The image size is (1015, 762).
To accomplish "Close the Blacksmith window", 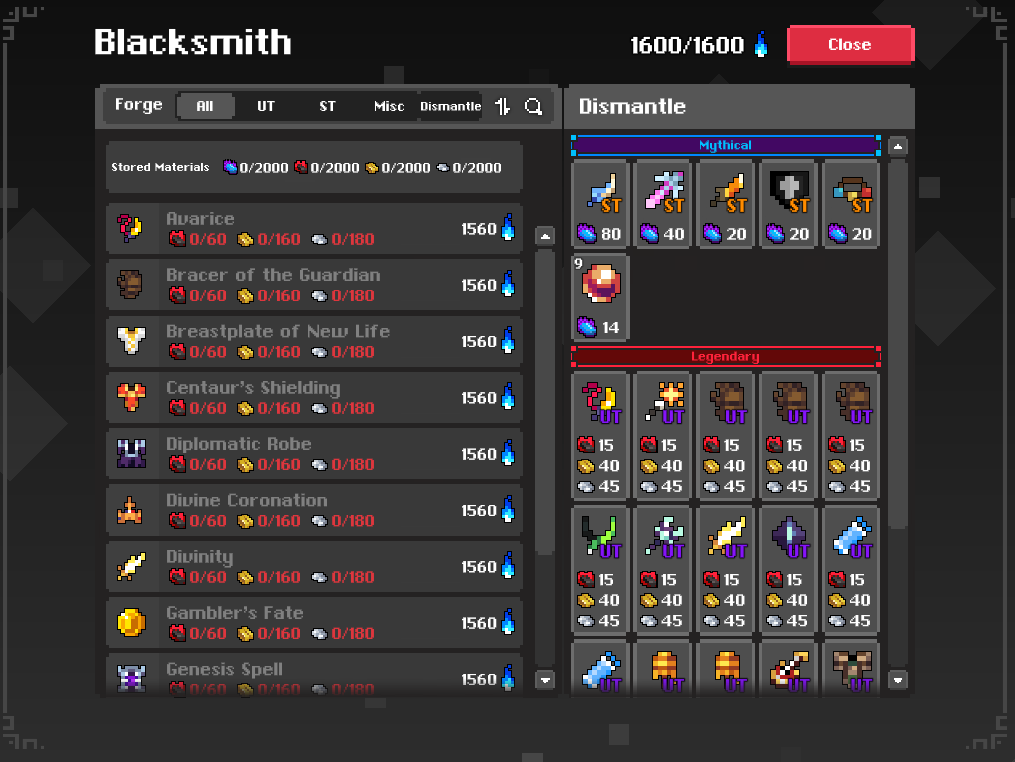I will [x=850, y=45].
